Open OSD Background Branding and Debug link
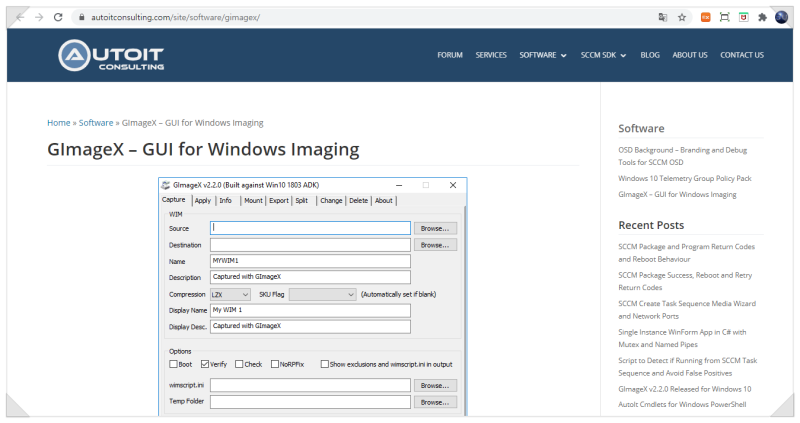 (683, 156)
